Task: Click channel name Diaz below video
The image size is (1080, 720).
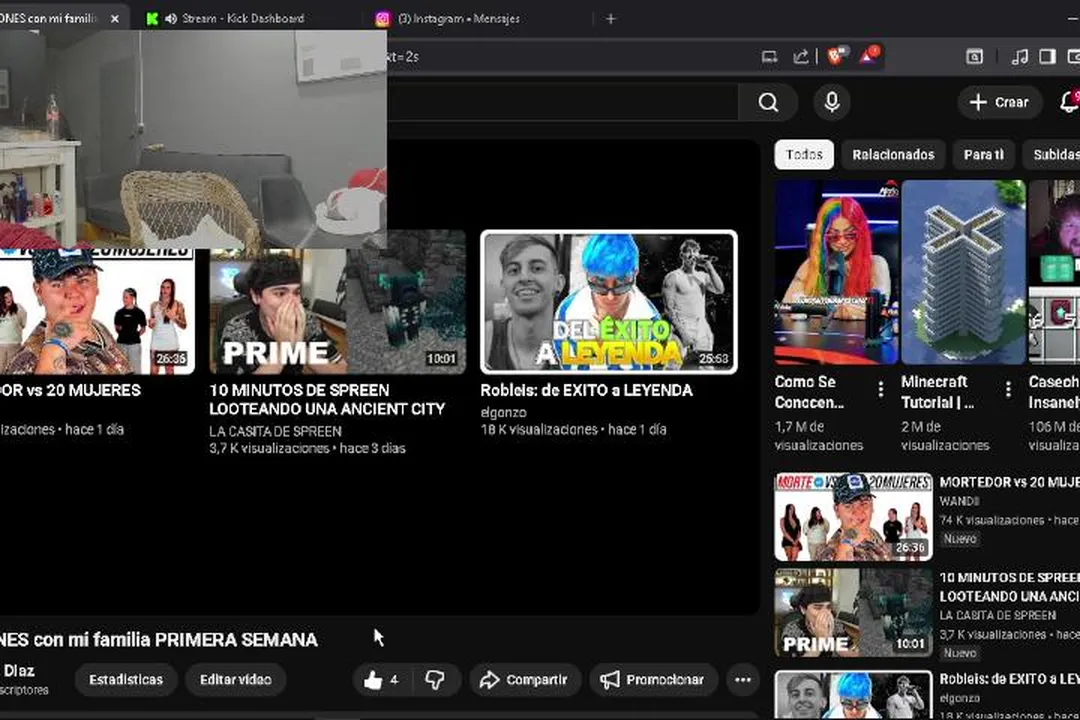Action: (x=19, y=670)
